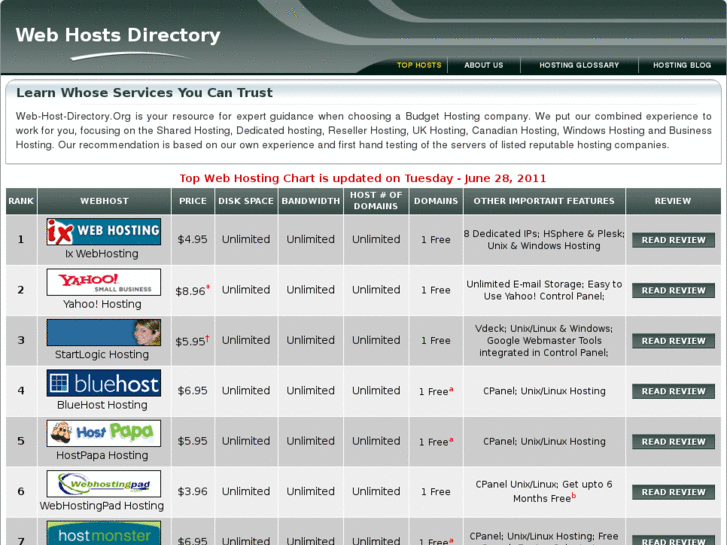
Task: Click the BlueHost Hosting text link
Action: (x=102, y=405)
